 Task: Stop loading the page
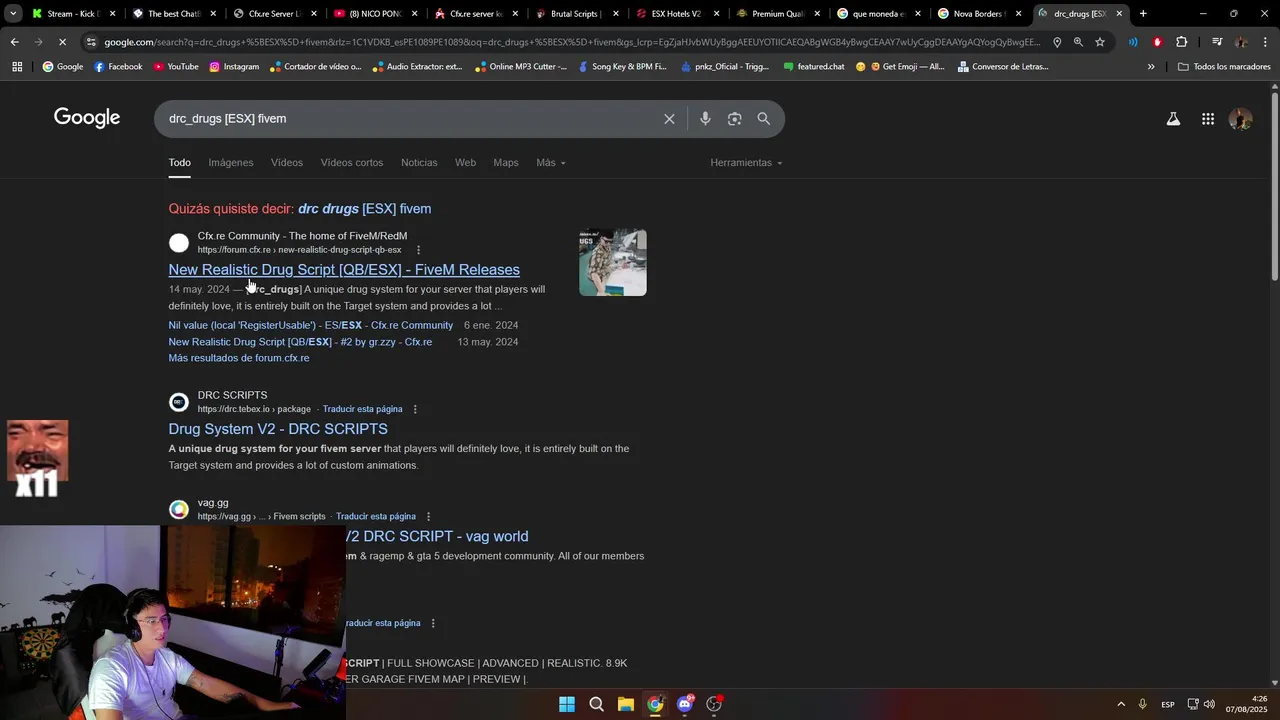[62, 42]
